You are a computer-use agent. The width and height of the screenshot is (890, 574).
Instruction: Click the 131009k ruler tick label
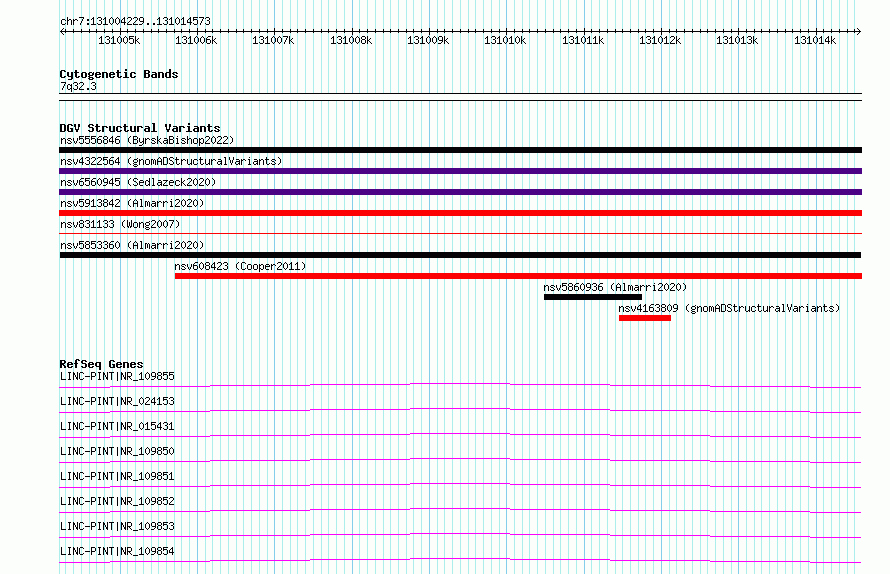tap(429, 40)
